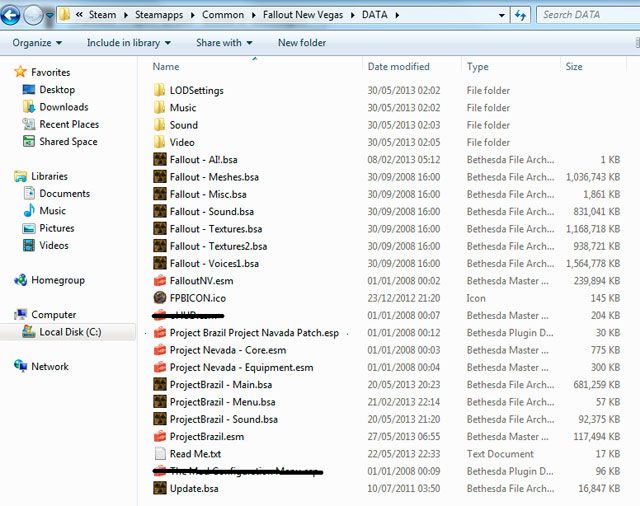This screenshot has width=640, height=506.
Task: Click the Fallout - AI!.bsa file icon
Action: click(160, 160)
